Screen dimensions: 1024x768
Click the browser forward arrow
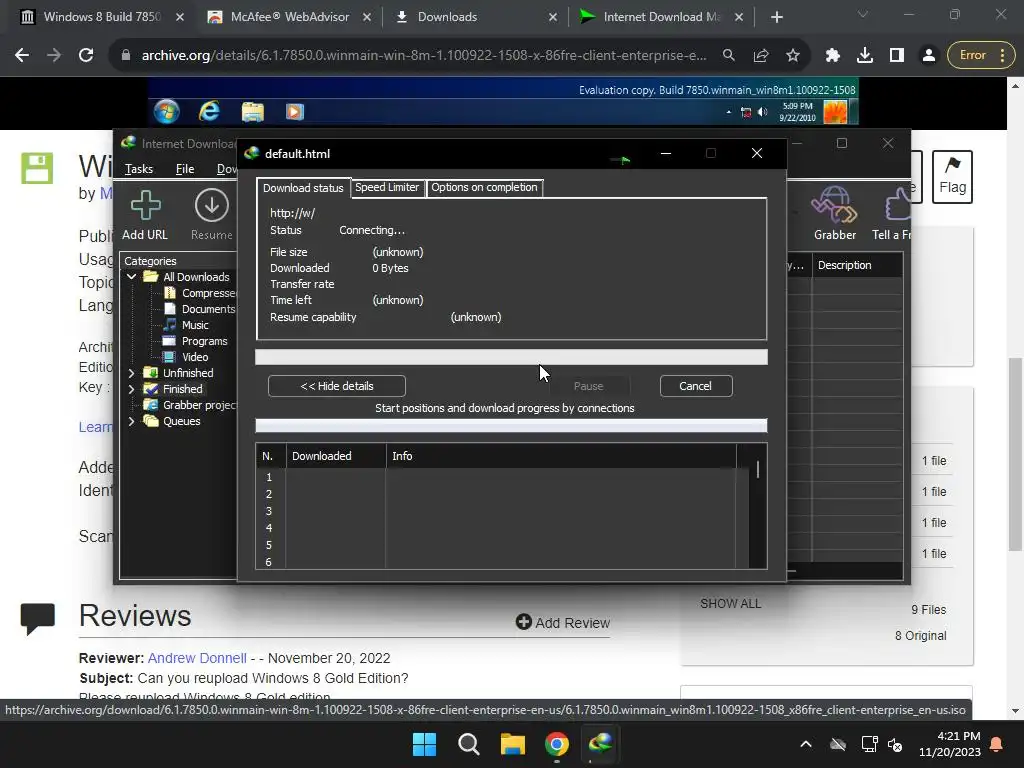[54, 56]
